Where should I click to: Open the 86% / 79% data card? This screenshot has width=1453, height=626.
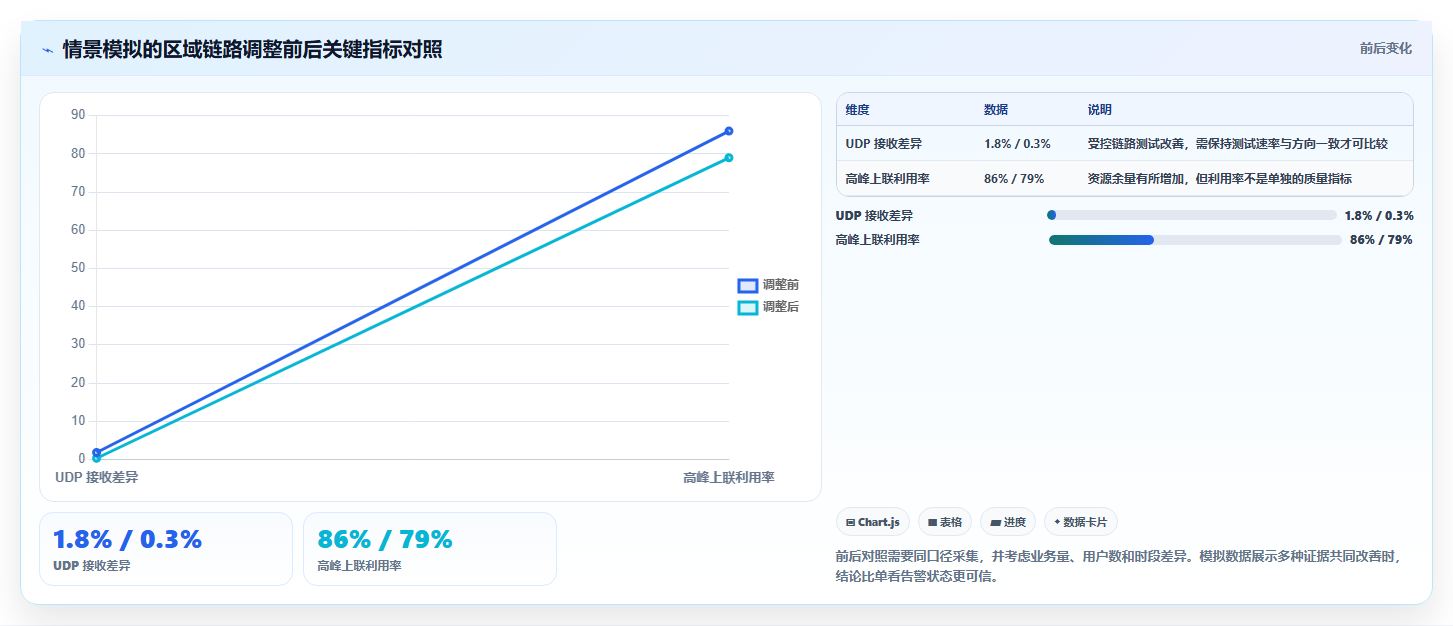430,549
